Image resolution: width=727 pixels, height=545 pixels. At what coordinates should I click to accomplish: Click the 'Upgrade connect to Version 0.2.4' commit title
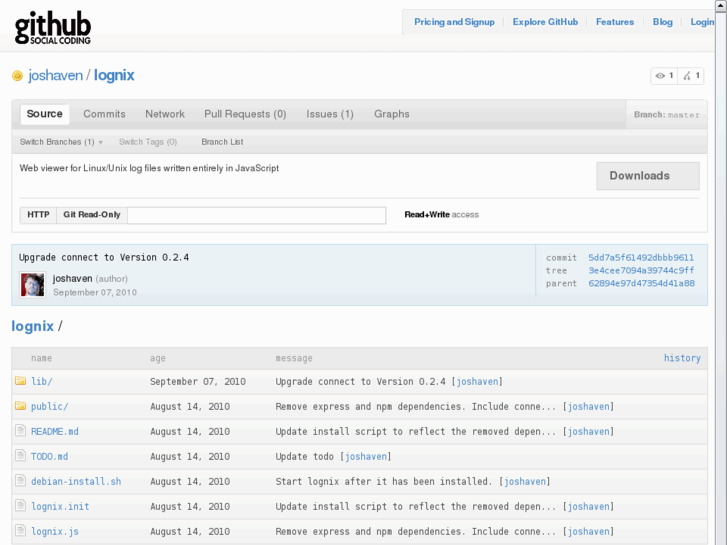pyautogui.click(x=104, y=257)
